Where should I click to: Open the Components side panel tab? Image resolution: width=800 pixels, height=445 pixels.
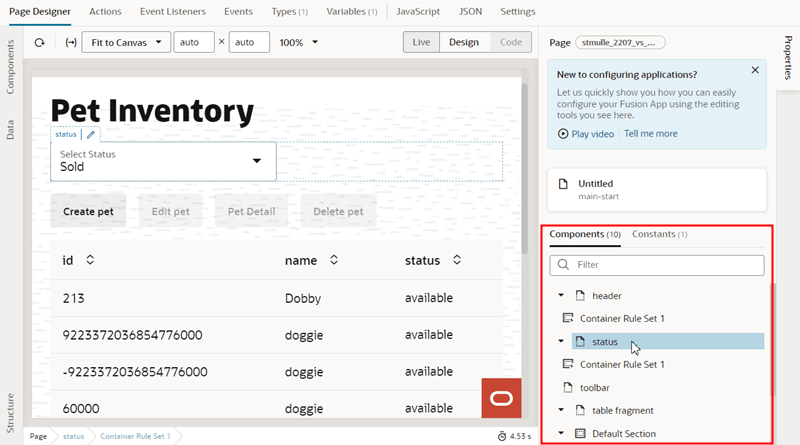click(x=10, y=67)
